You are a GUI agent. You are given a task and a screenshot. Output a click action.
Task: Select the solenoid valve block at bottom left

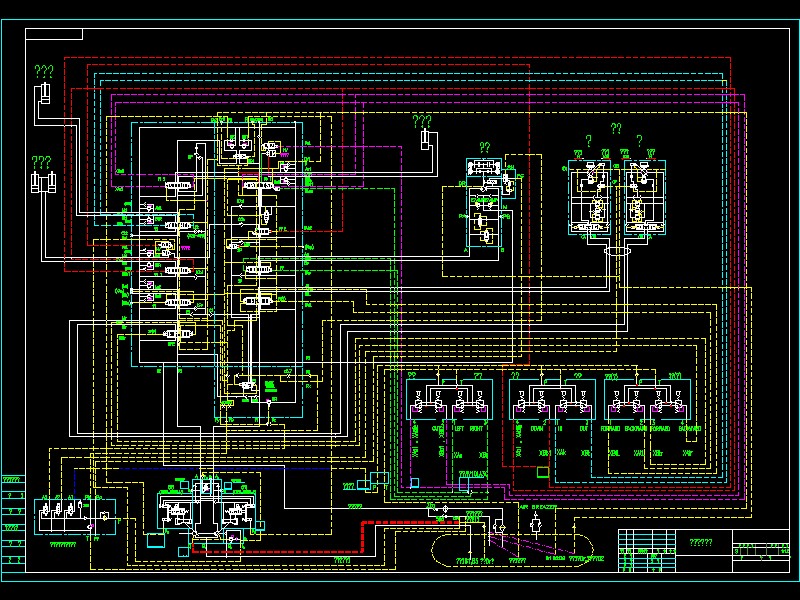[75, 517]
